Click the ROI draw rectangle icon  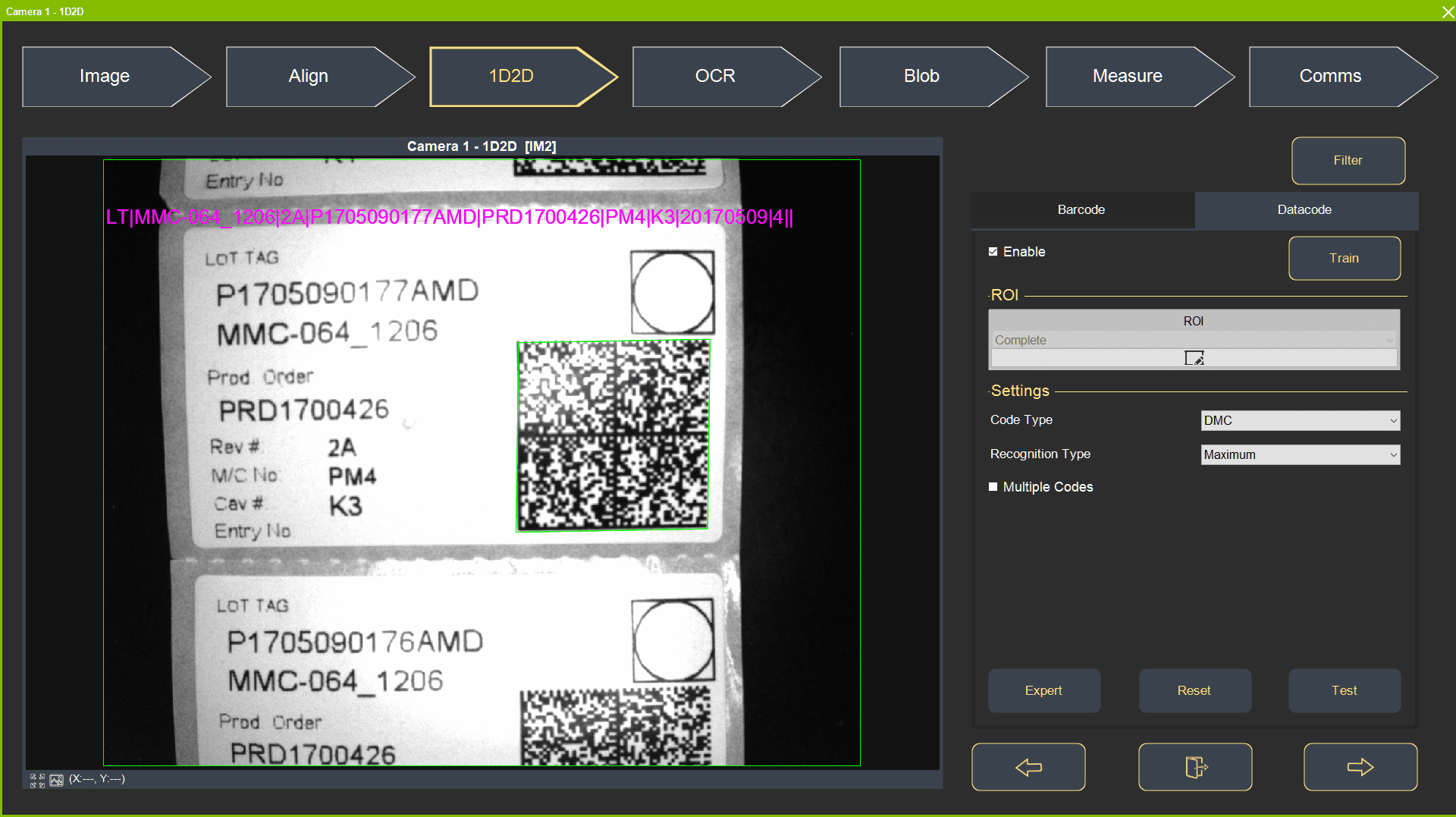1194,358
